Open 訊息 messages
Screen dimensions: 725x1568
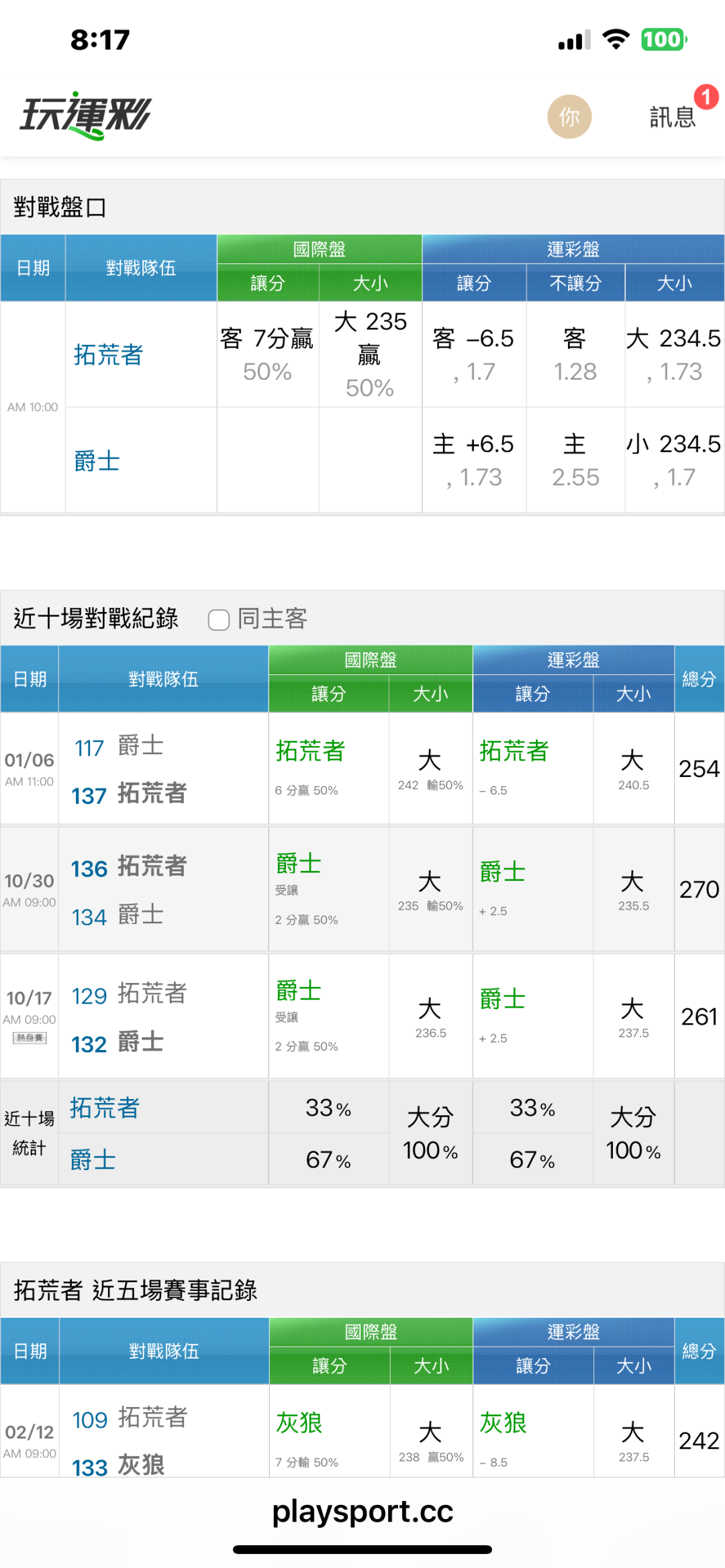click(672, 117)
